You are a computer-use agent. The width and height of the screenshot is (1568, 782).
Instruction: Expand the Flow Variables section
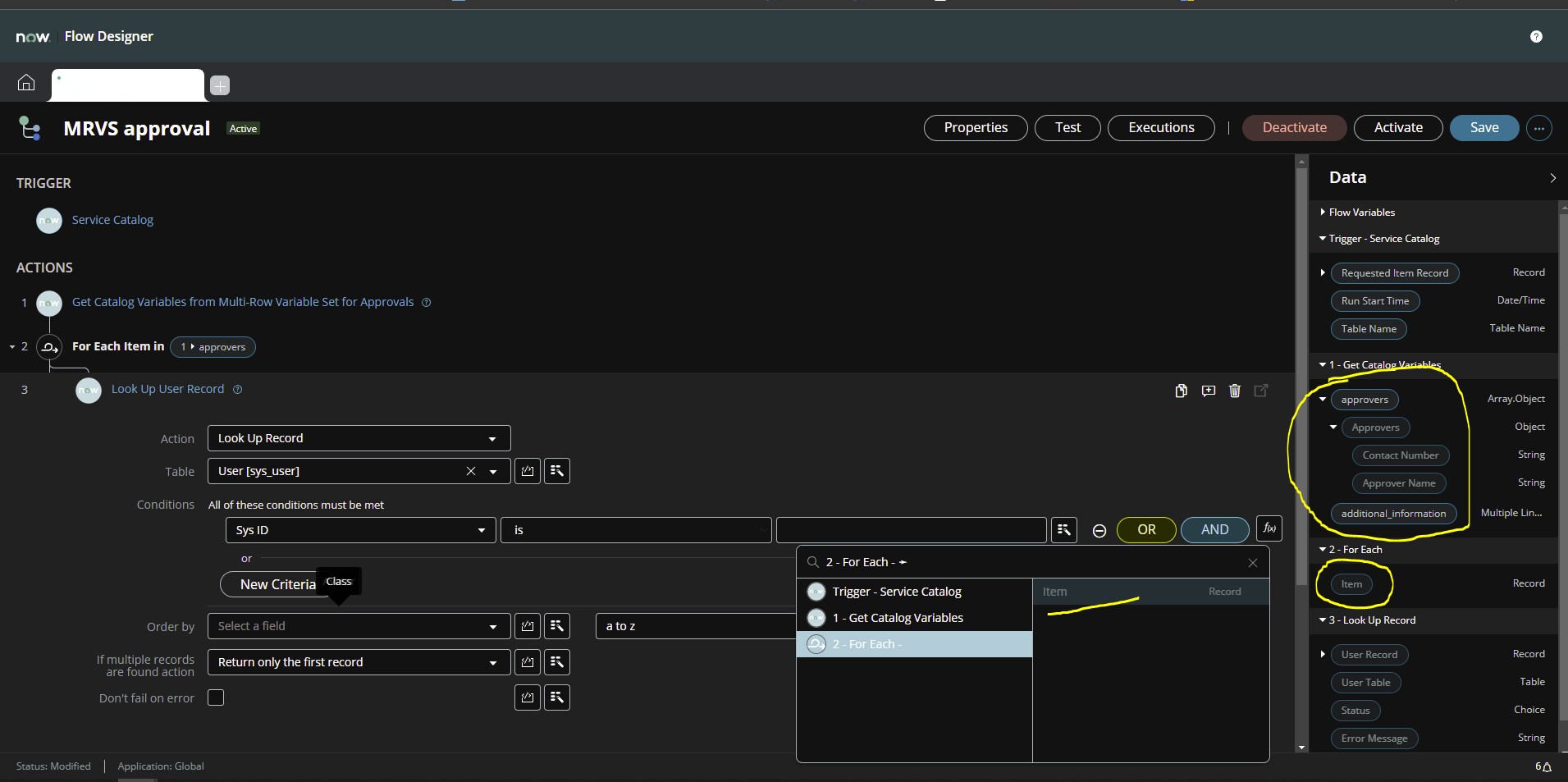1323,212
